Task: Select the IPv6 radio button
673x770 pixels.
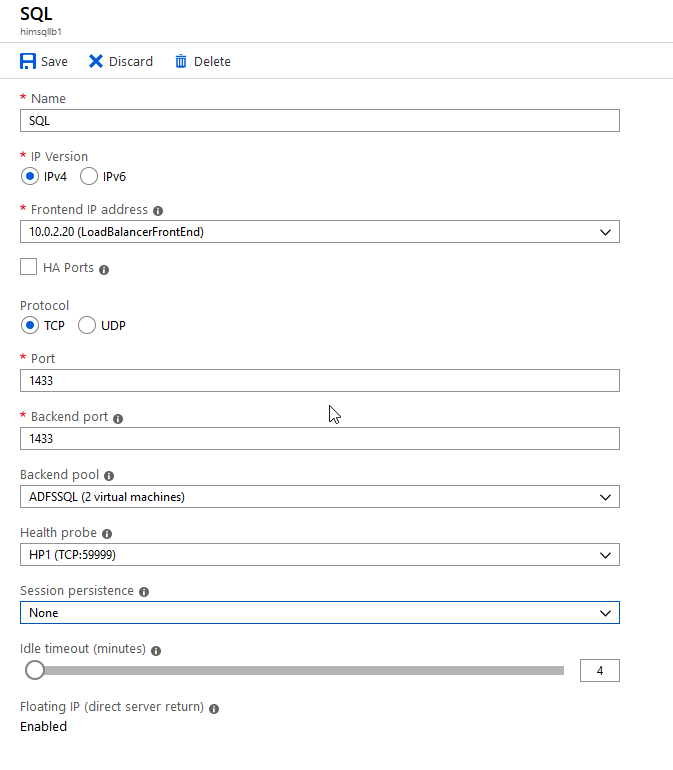Action: point(89,176)
